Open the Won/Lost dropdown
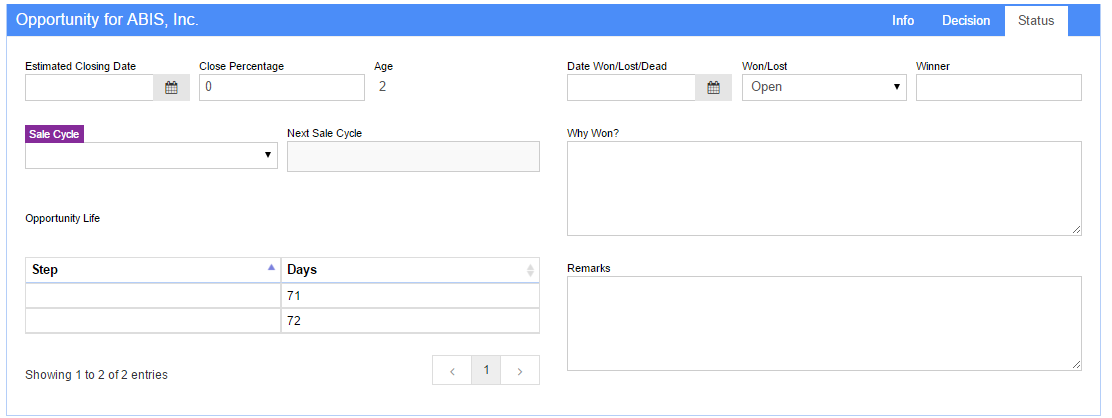Viewport: 1112px width, 418px height. click(x=824, y=88)
